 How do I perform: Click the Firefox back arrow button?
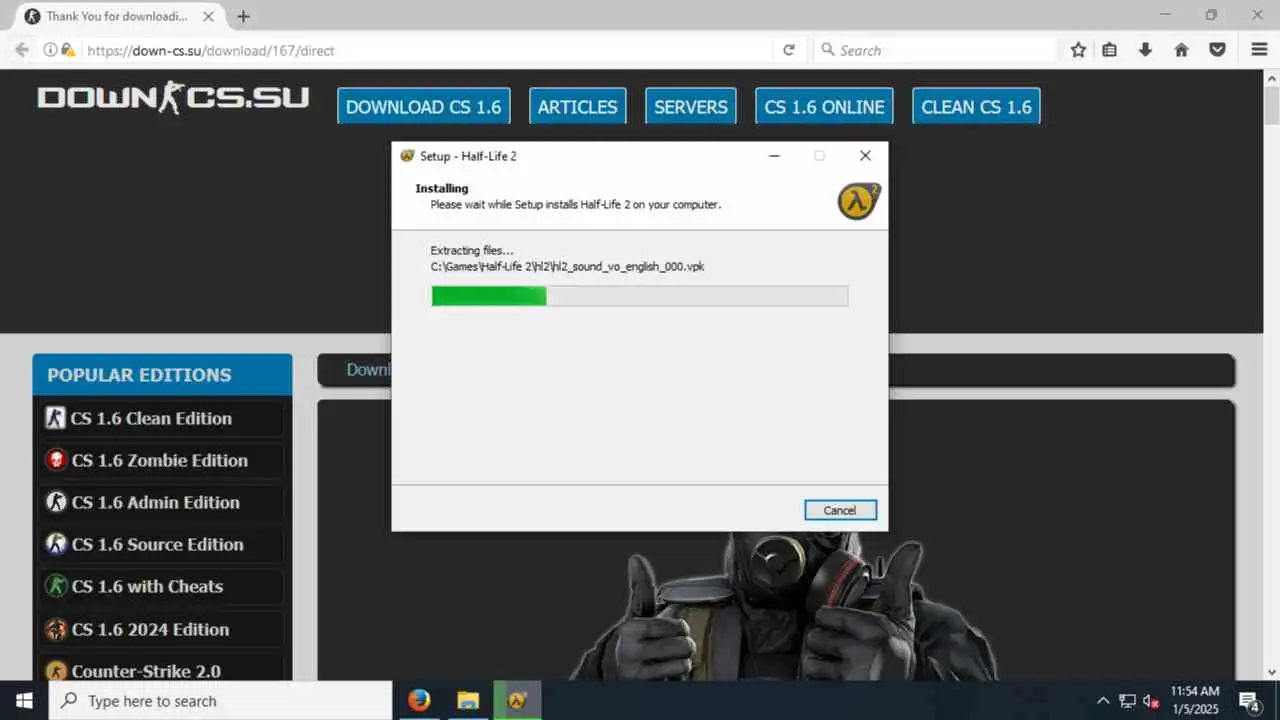(x=22, y=50)
